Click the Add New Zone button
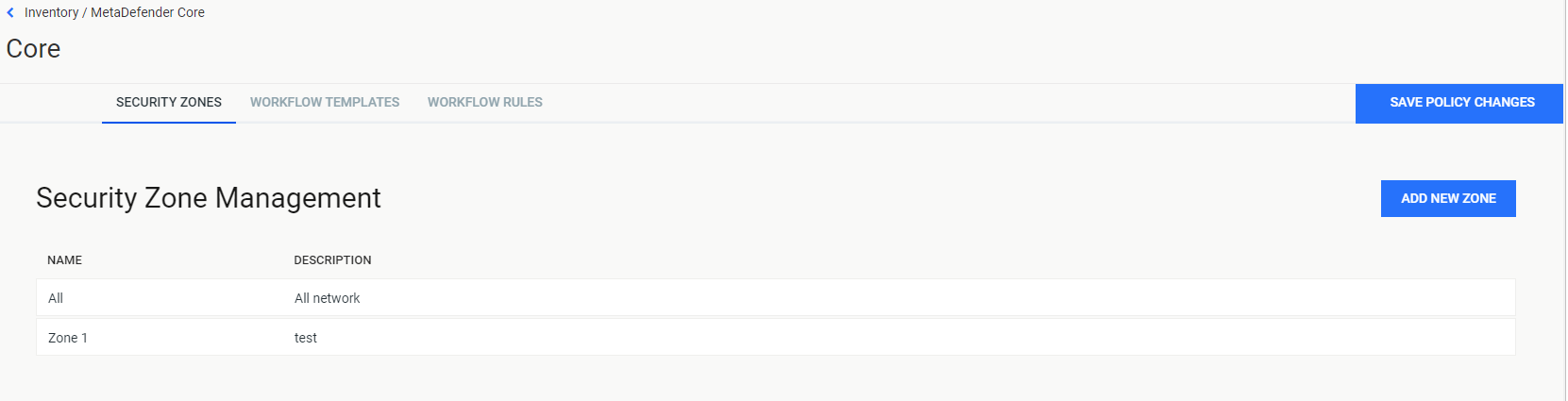The image size is (1568, 401). (x=1448, y=198)
